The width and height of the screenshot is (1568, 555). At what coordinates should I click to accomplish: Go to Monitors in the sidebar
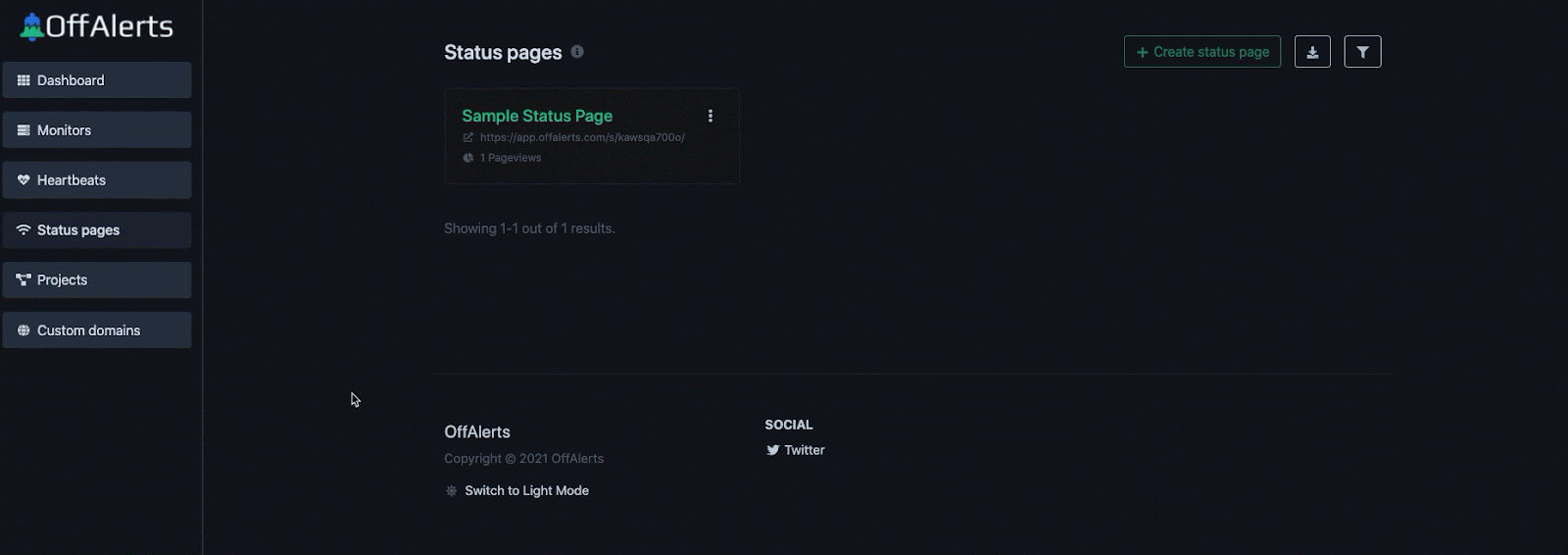point(96,130)
